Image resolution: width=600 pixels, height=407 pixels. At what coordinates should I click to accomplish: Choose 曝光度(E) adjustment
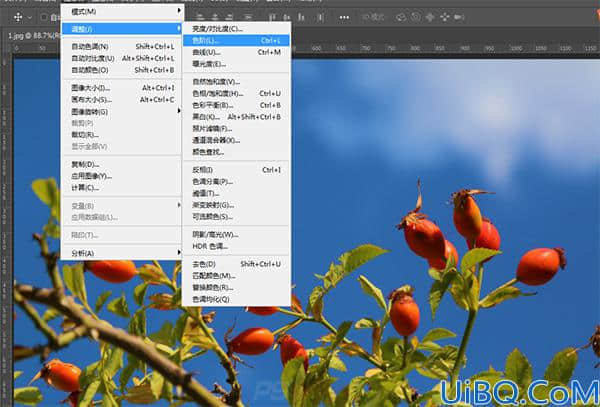click(236, 64)
